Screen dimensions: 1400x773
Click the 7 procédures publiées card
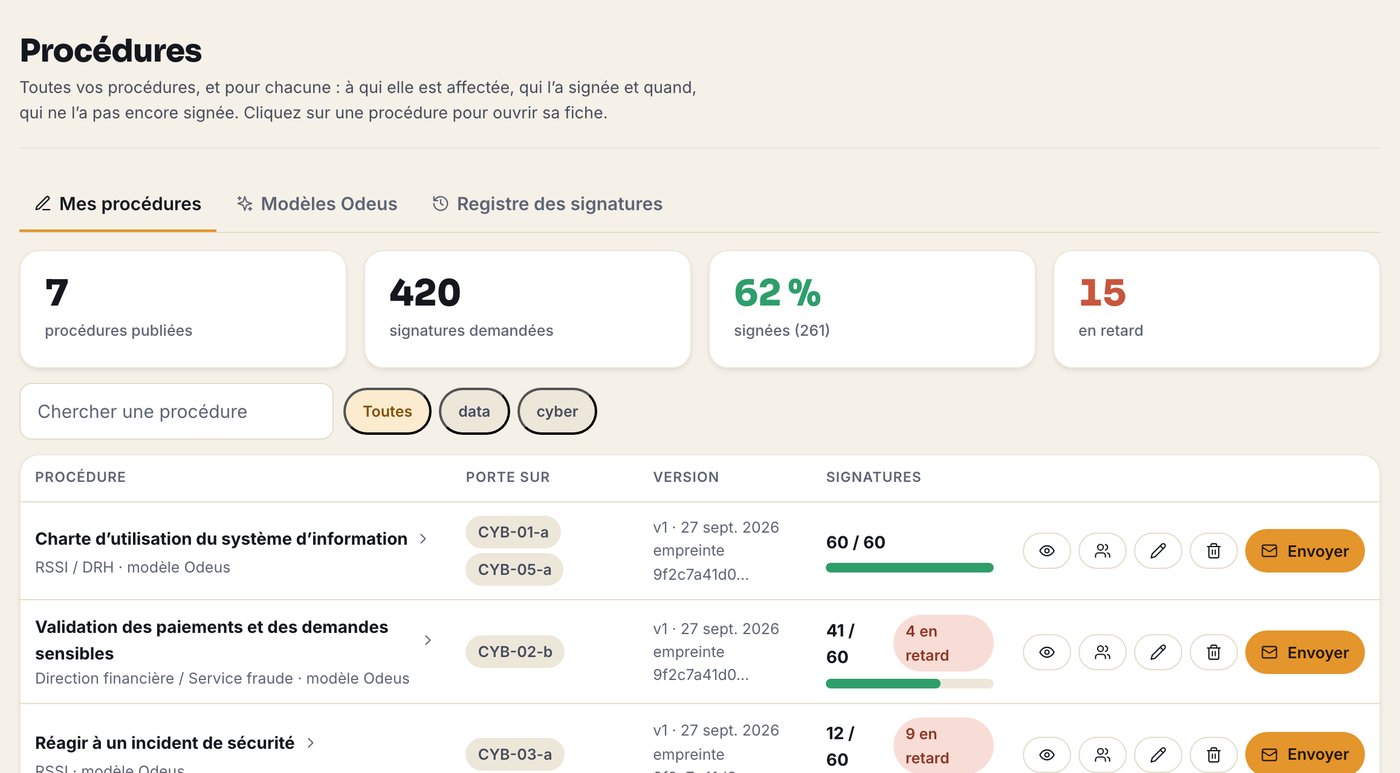point(183,309)
